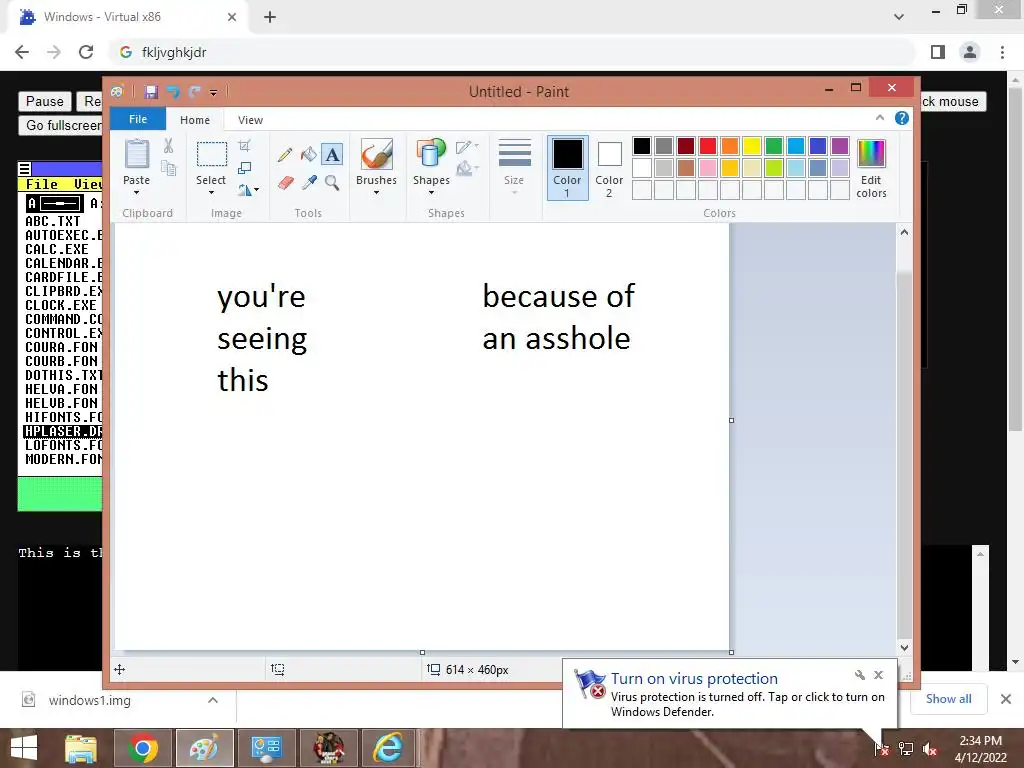Viewport: 1024px width, 768px height.
Task: Select the Windows - Virtual x86 browser tab
Action: (x=128, y=17)
